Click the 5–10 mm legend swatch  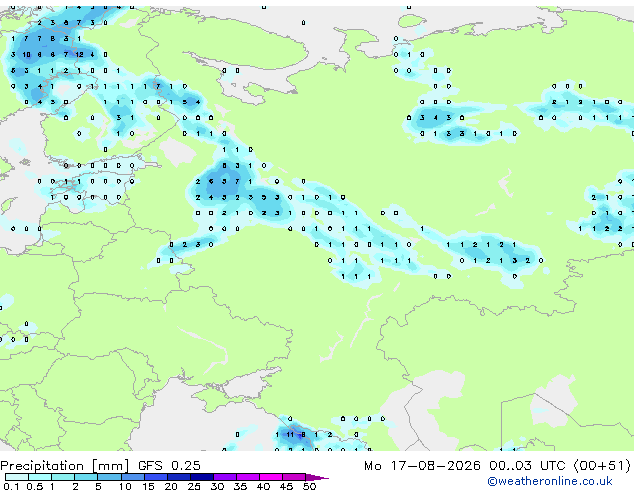109,477
